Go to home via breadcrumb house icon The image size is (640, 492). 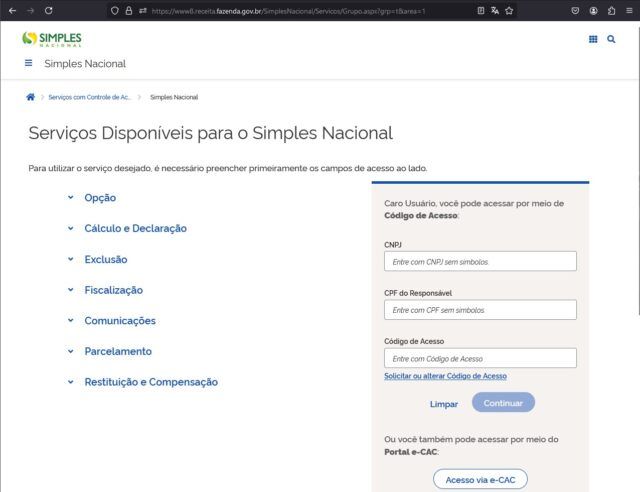click(31, 97)
